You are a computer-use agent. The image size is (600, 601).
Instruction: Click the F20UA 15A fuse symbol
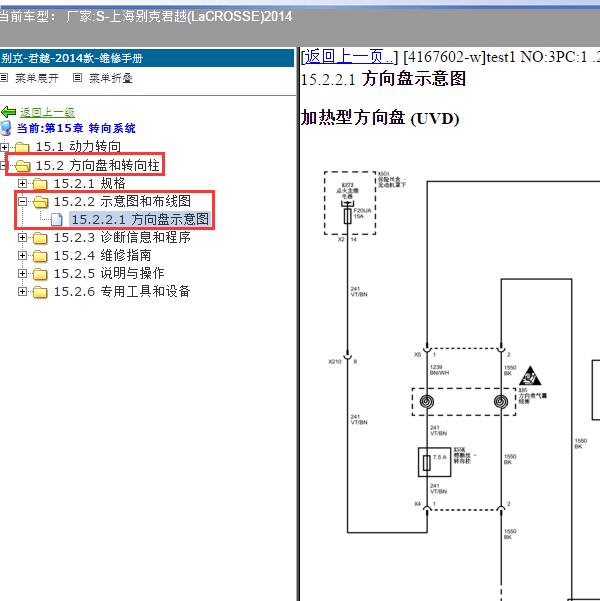click(x=347, y=215)
